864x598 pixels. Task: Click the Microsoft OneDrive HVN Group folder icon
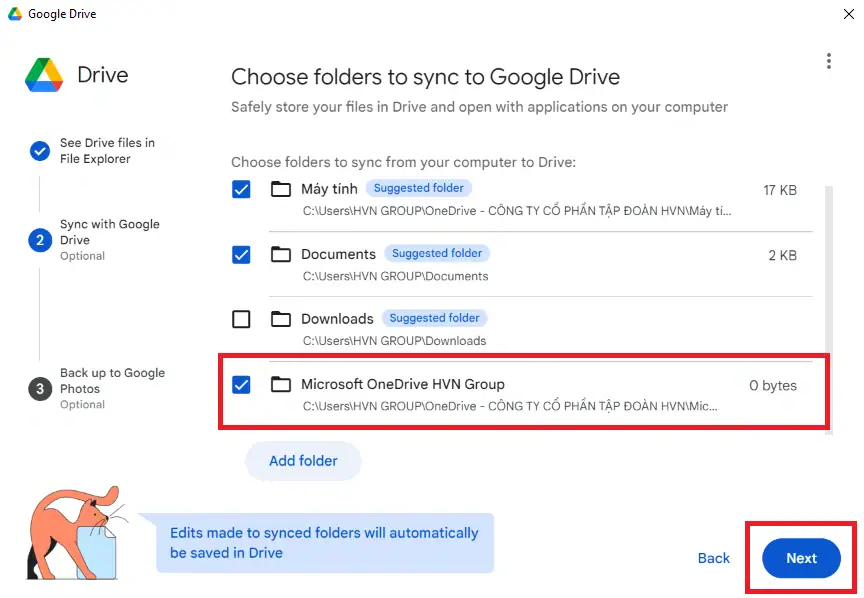click(281, 384)
